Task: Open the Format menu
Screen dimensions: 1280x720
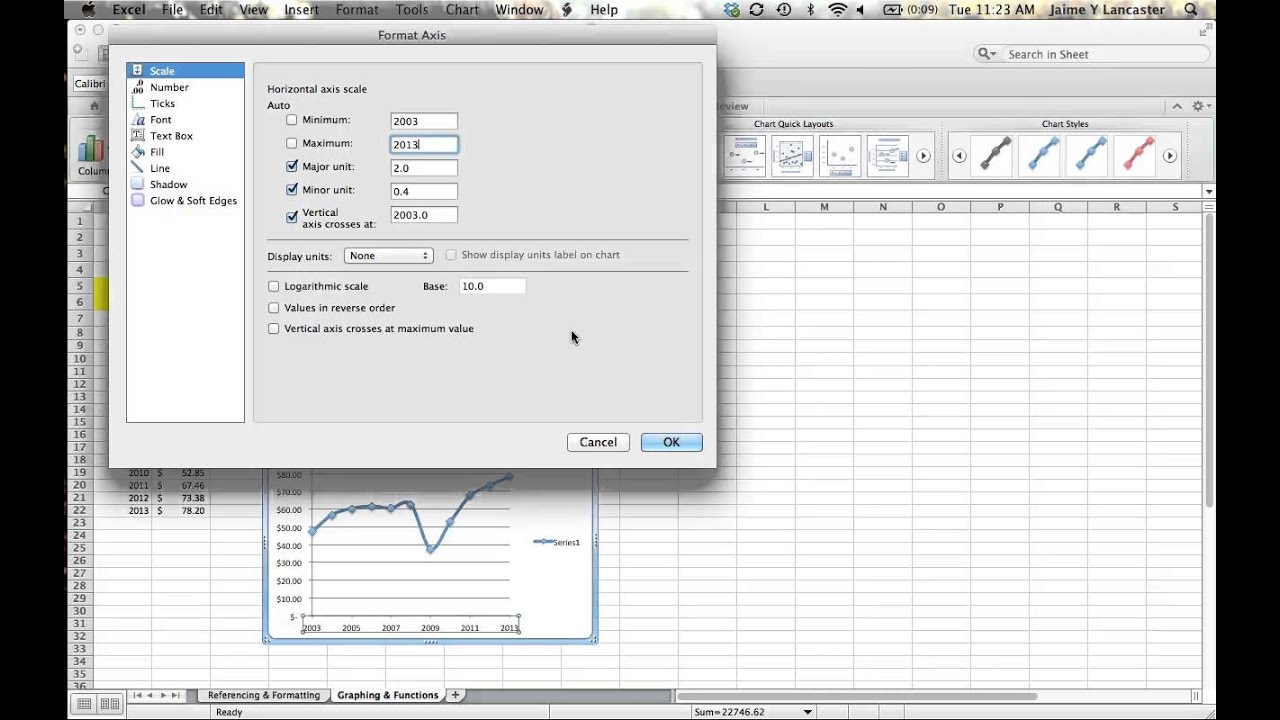Action: [357, 10]
